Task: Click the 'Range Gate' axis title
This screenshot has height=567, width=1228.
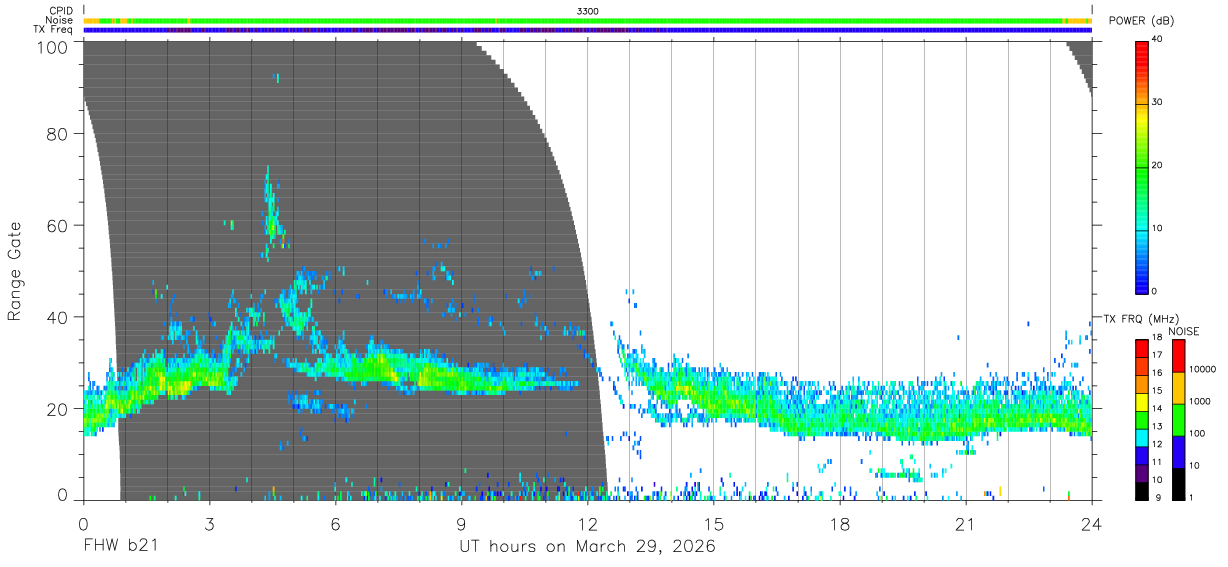Action: (15, 271)
